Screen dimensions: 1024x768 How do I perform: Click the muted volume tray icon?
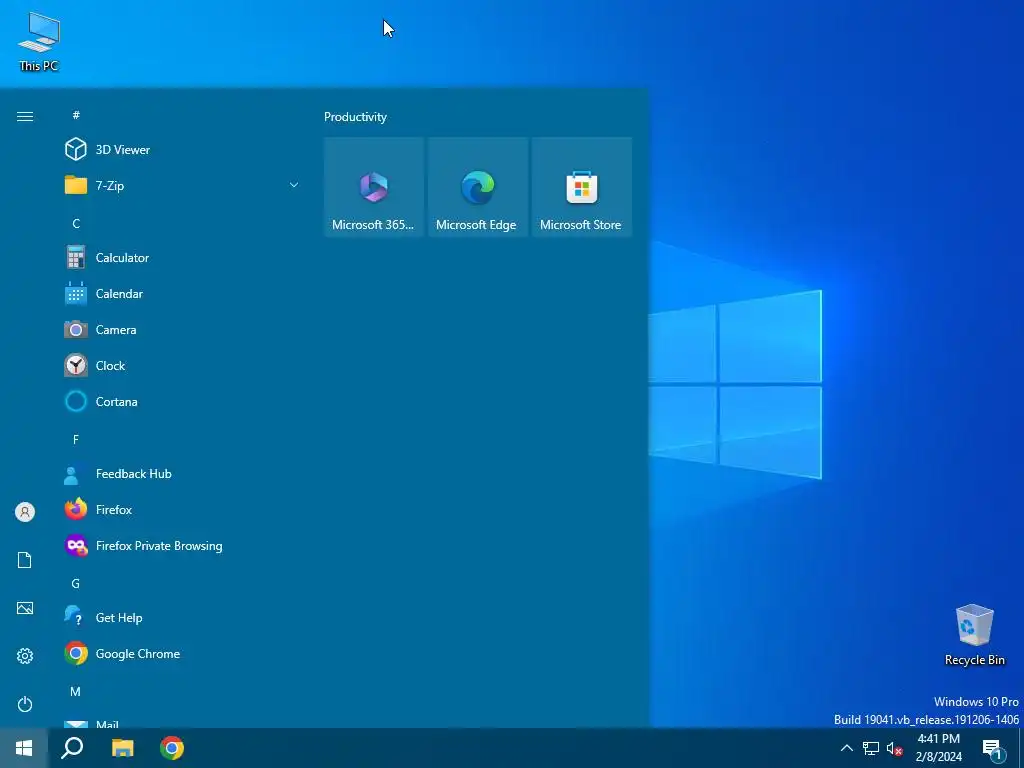(895, 748)
